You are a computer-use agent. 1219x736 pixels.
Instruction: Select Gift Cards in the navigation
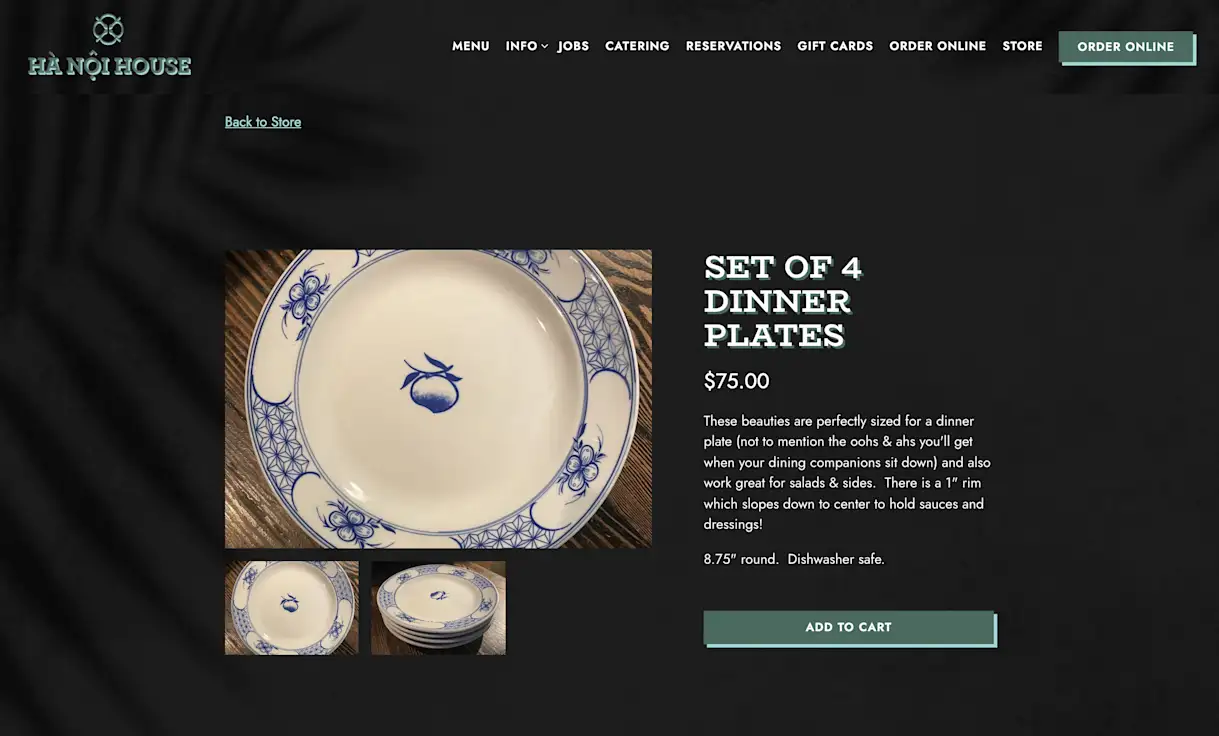(x=835, y=46)
